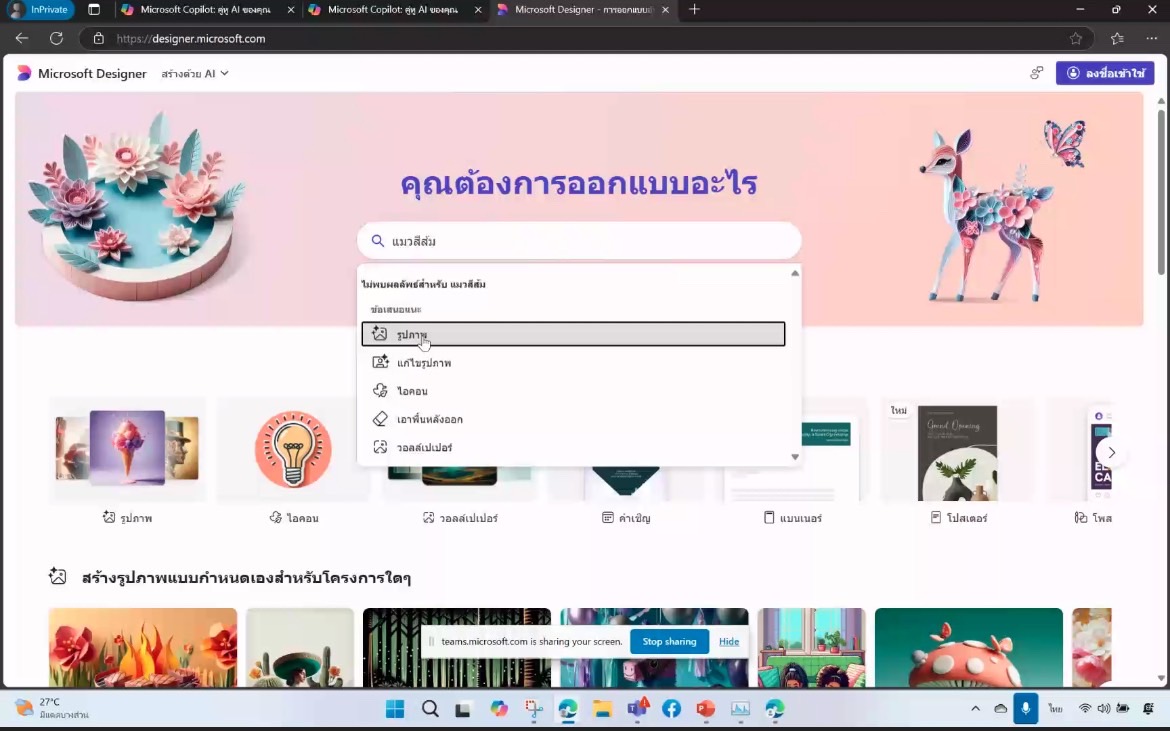Select the รูปภาพ suggestion in the dropdown
The height and width of the screenshot is (731, 1170).
[573, 334]
